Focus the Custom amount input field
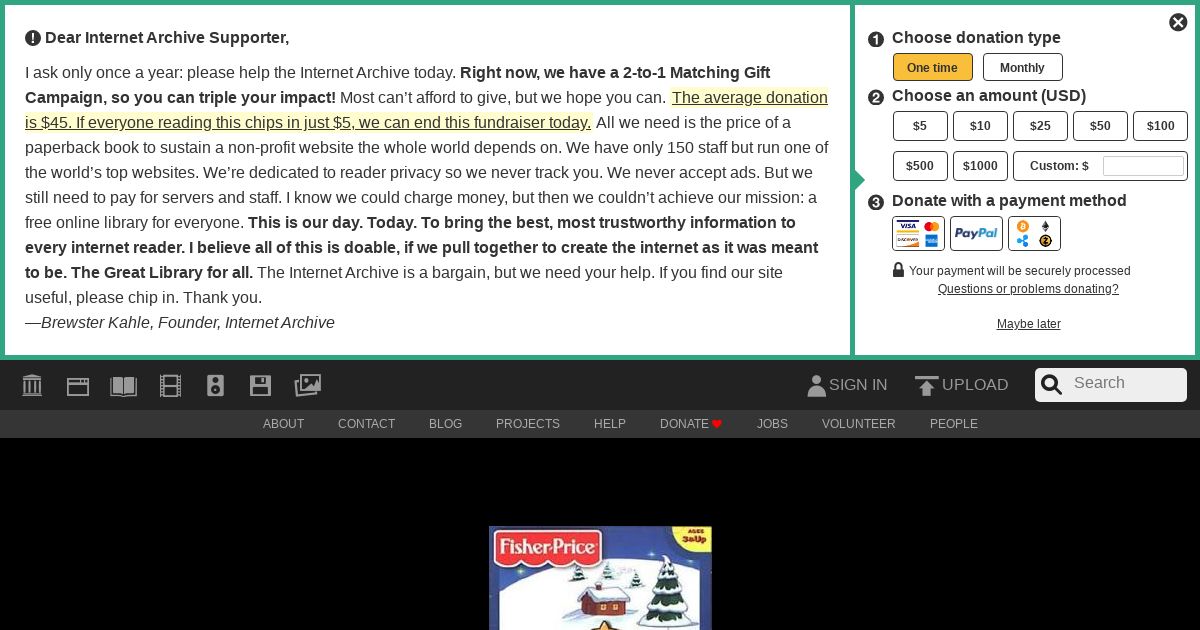Image resolution: width=1200 pixels, height=630 pixels. [x=1143, y=166]
